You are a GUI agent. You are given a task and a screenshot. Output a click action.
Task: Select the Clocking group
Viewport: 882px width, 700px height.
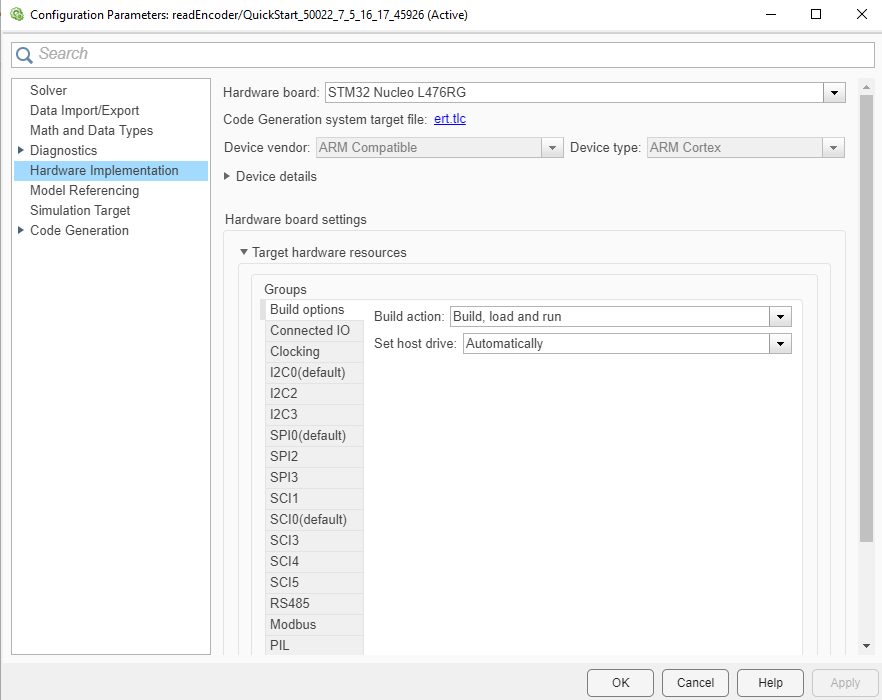pyautogui.click(x=314, y=351)
